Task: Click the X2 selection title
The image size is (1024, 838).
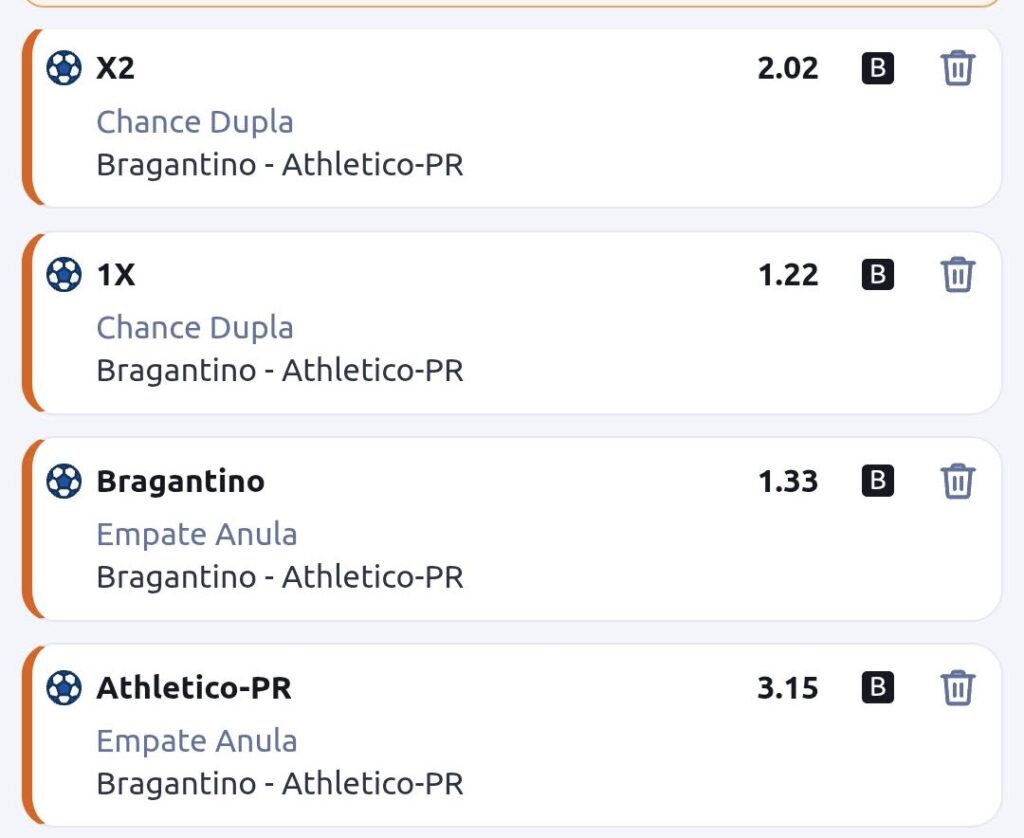Action: [115, 69]
